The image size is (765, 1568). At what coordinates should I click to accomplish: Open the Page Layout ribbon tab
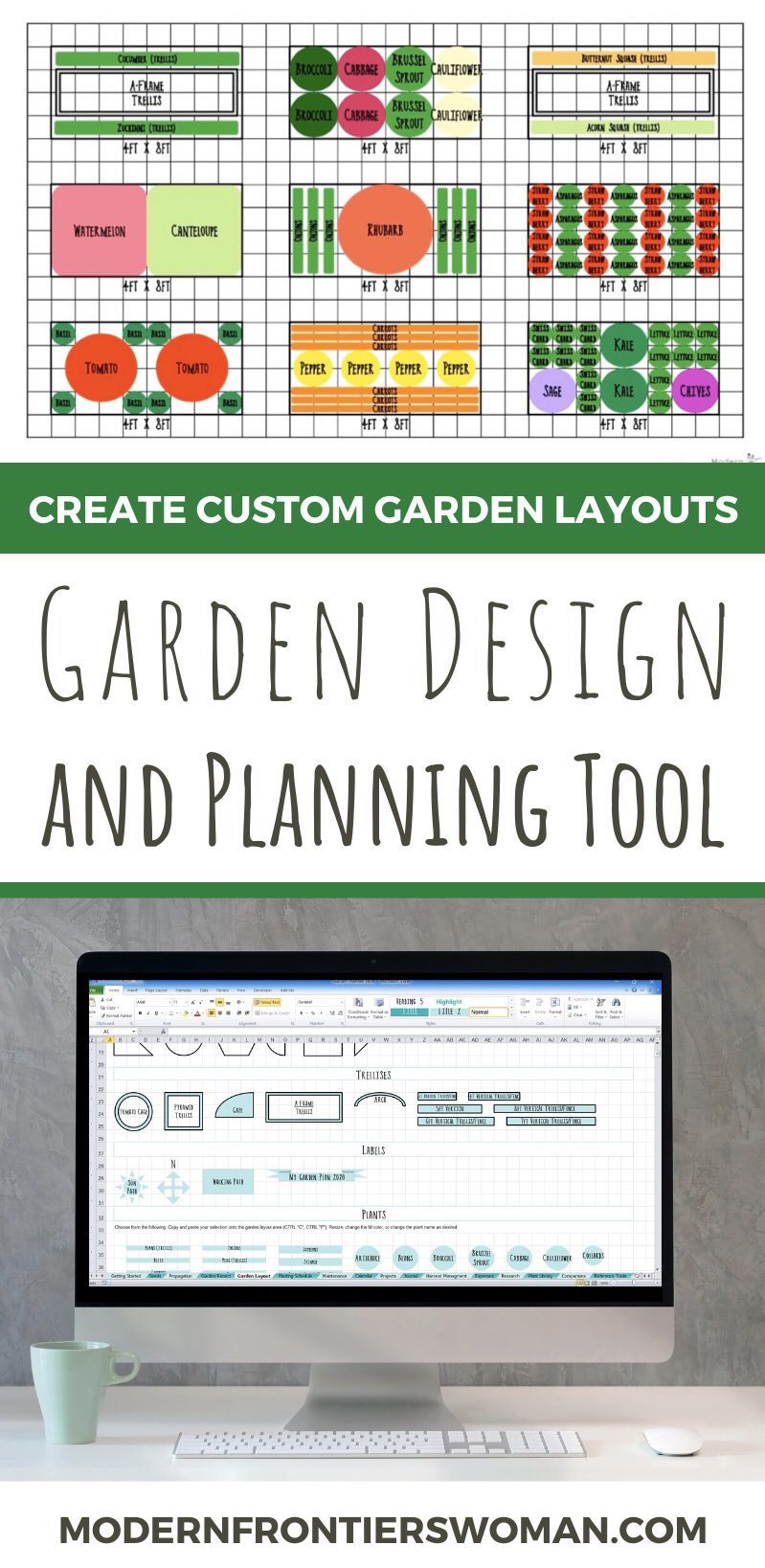156,990
